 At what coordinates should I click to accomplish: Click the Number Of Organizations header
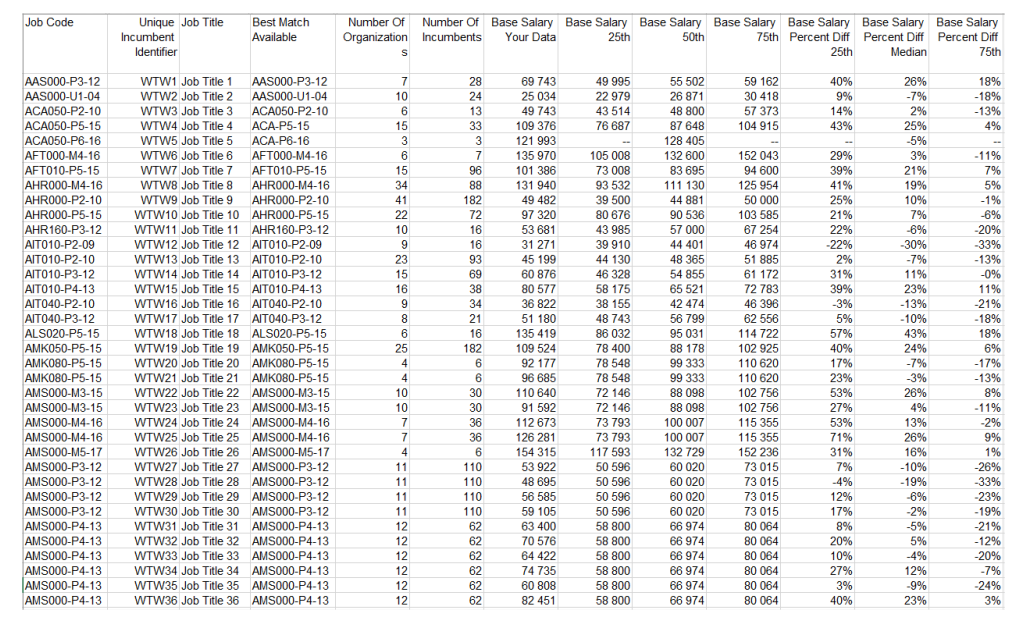pos(375,37)
